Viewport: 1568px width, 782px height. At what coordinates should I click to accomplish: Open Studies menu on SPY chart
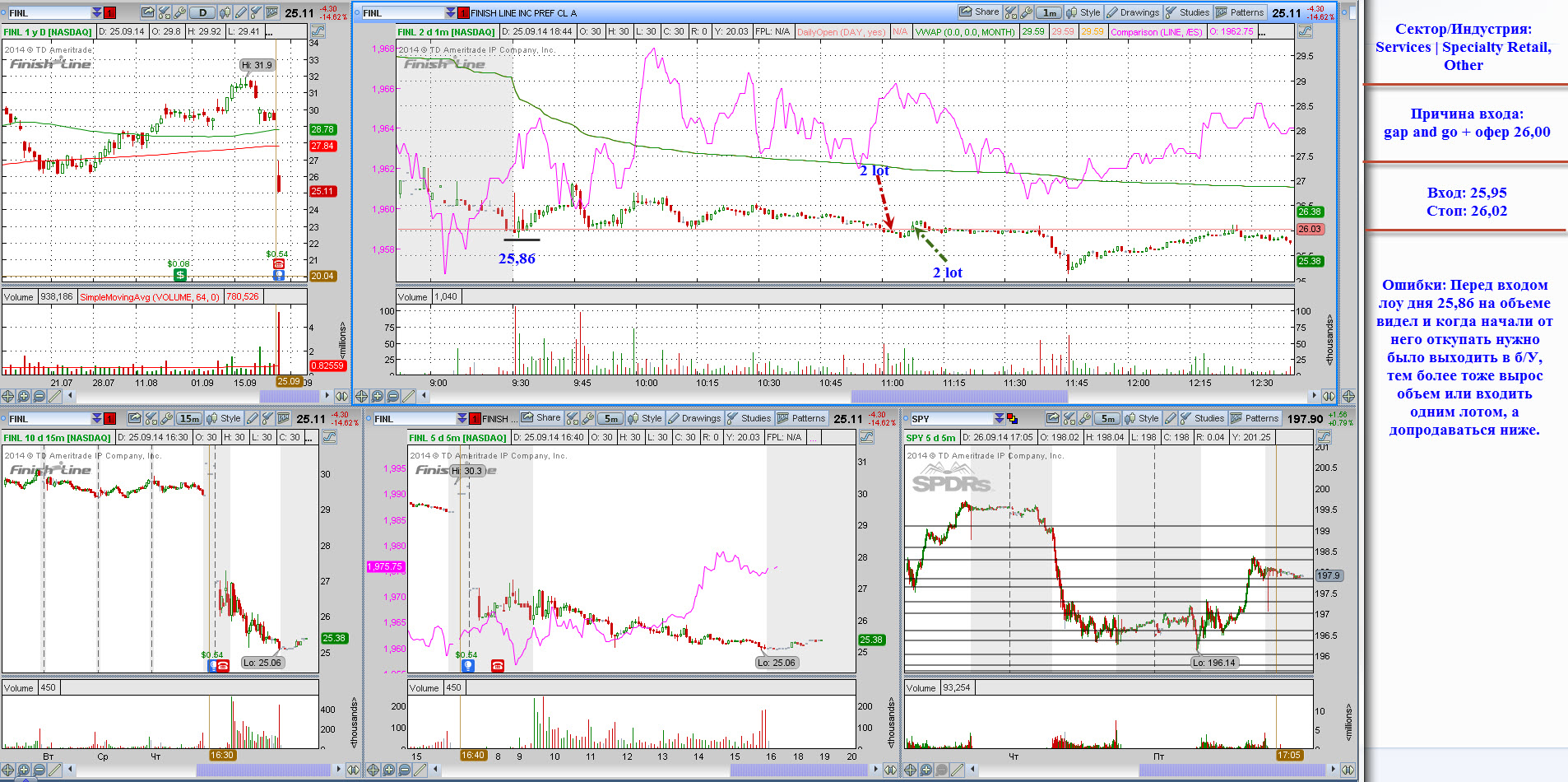click(x=1202, y=418)
